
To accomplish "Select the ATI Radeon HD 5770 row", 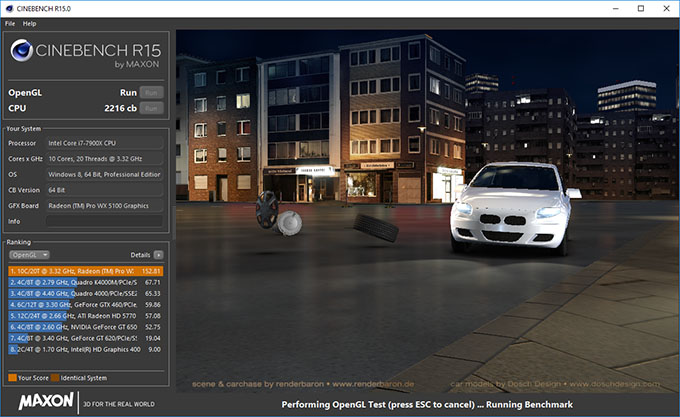I will click(x=85, y=315).
